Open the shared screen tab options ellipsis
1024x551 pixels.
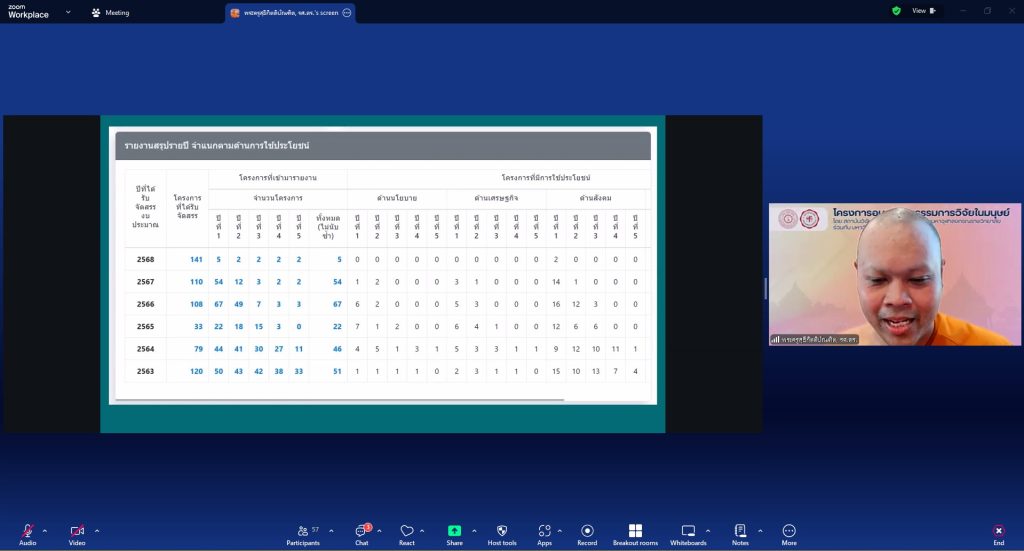point(347,13)
